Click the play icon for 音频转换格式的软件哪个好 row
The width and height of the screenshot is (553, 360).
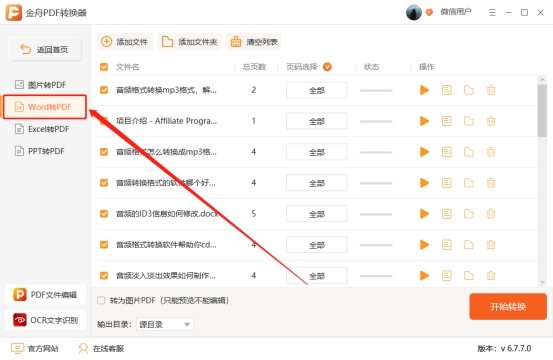[424, 183]
